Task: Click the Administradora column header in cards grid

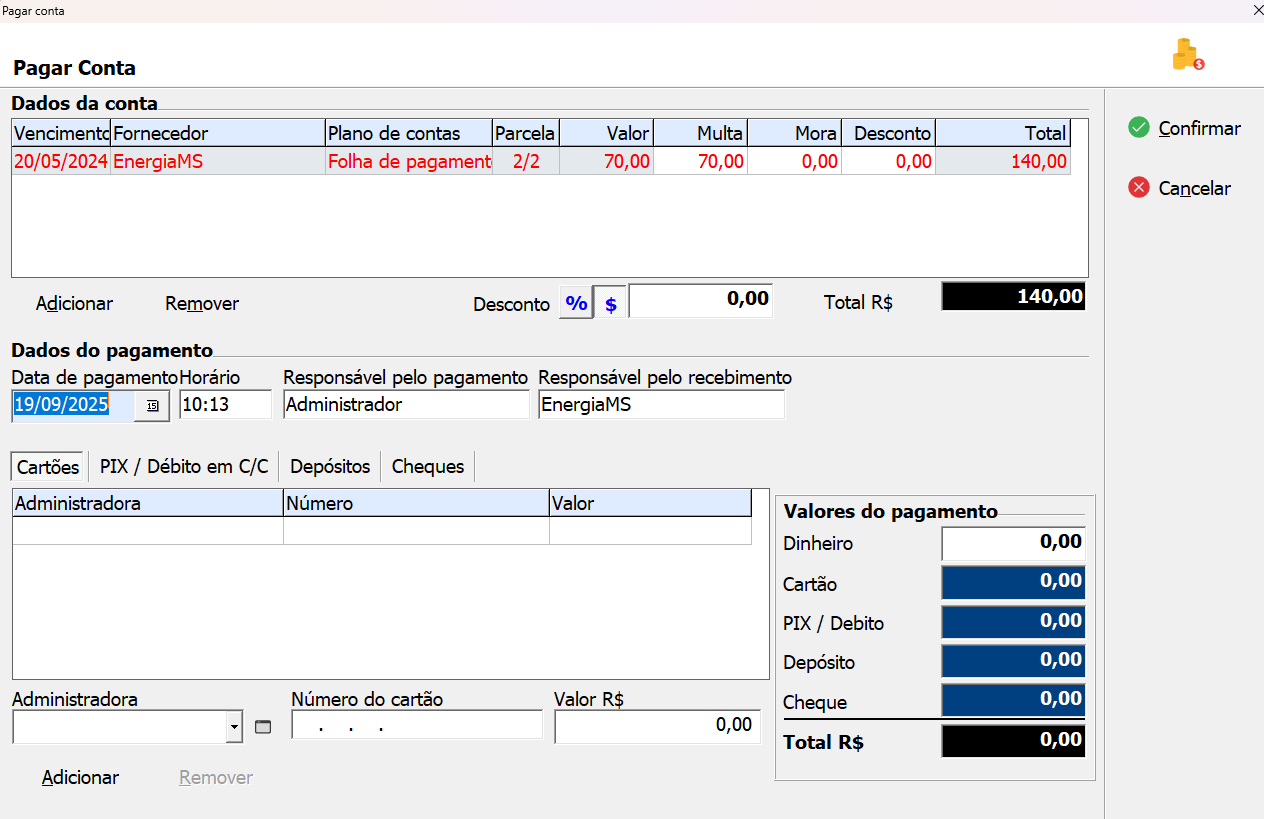Action: click(148, 503)
